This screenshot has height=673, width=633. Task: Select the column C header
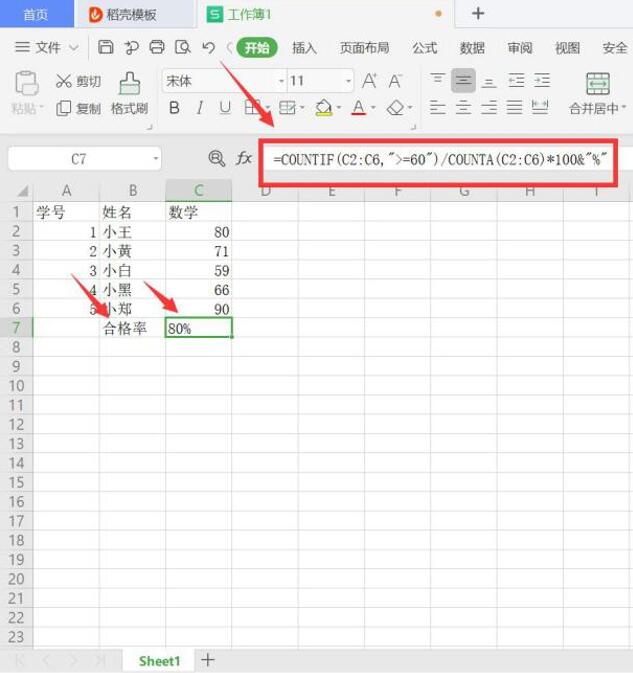tap(199, 190)
